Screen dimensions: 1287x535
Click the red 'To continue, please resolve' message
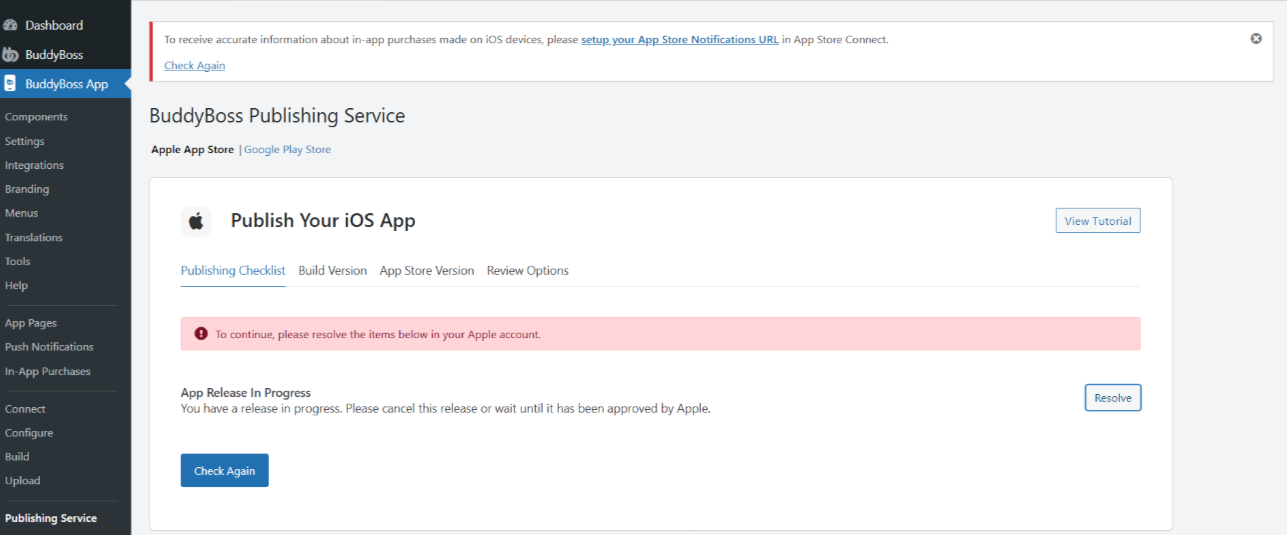coord(378,334)
